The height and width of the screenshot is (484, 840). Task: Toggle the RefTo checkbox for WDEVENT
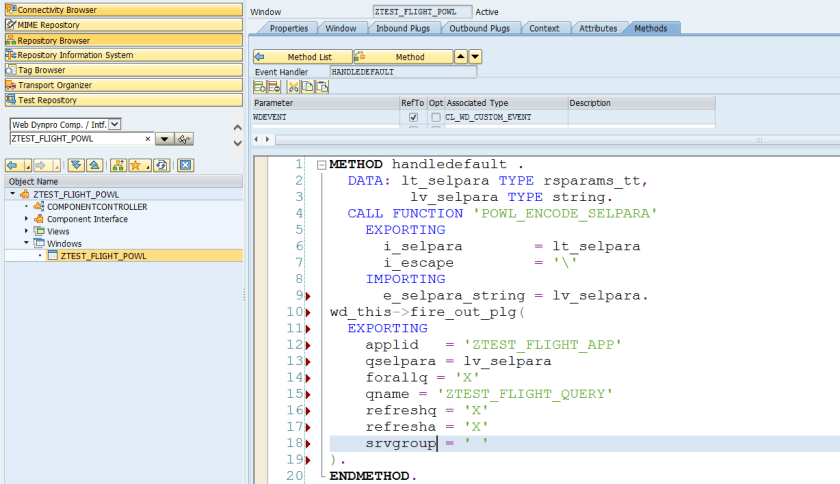click(x=413, y=117)
